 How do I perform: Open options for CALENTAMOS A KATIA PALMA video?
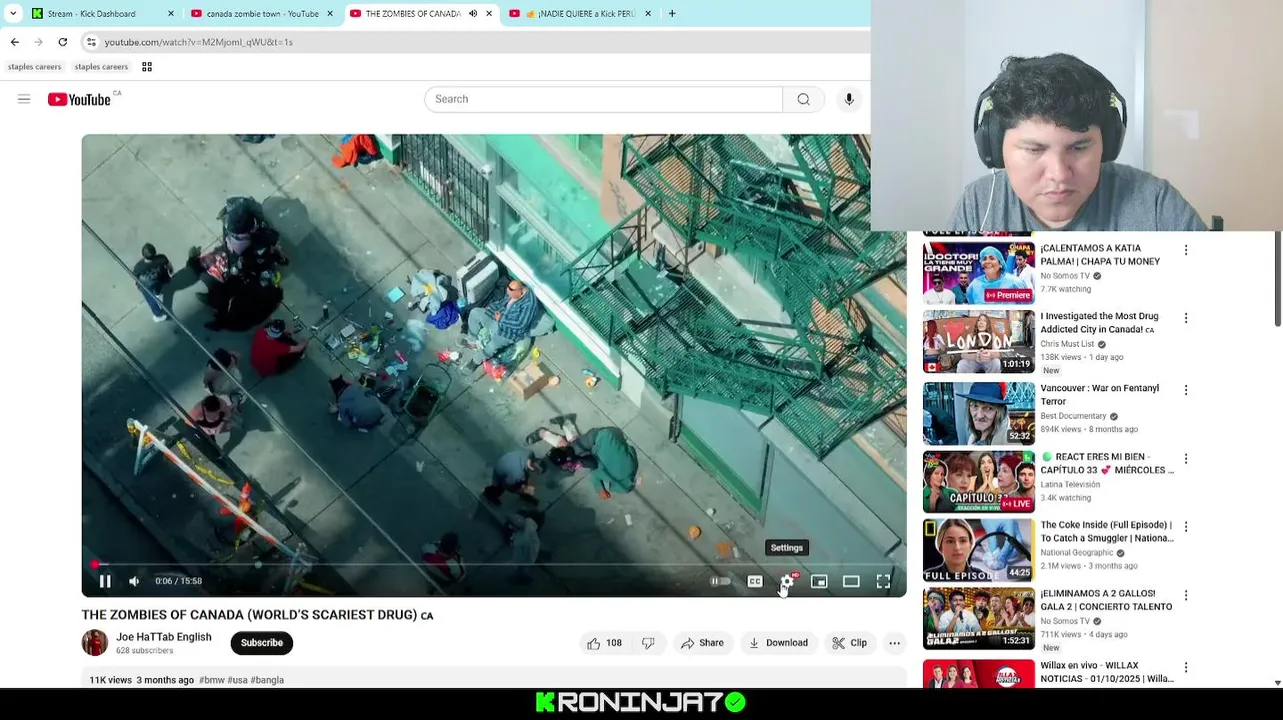click(x=1186, y=250)
